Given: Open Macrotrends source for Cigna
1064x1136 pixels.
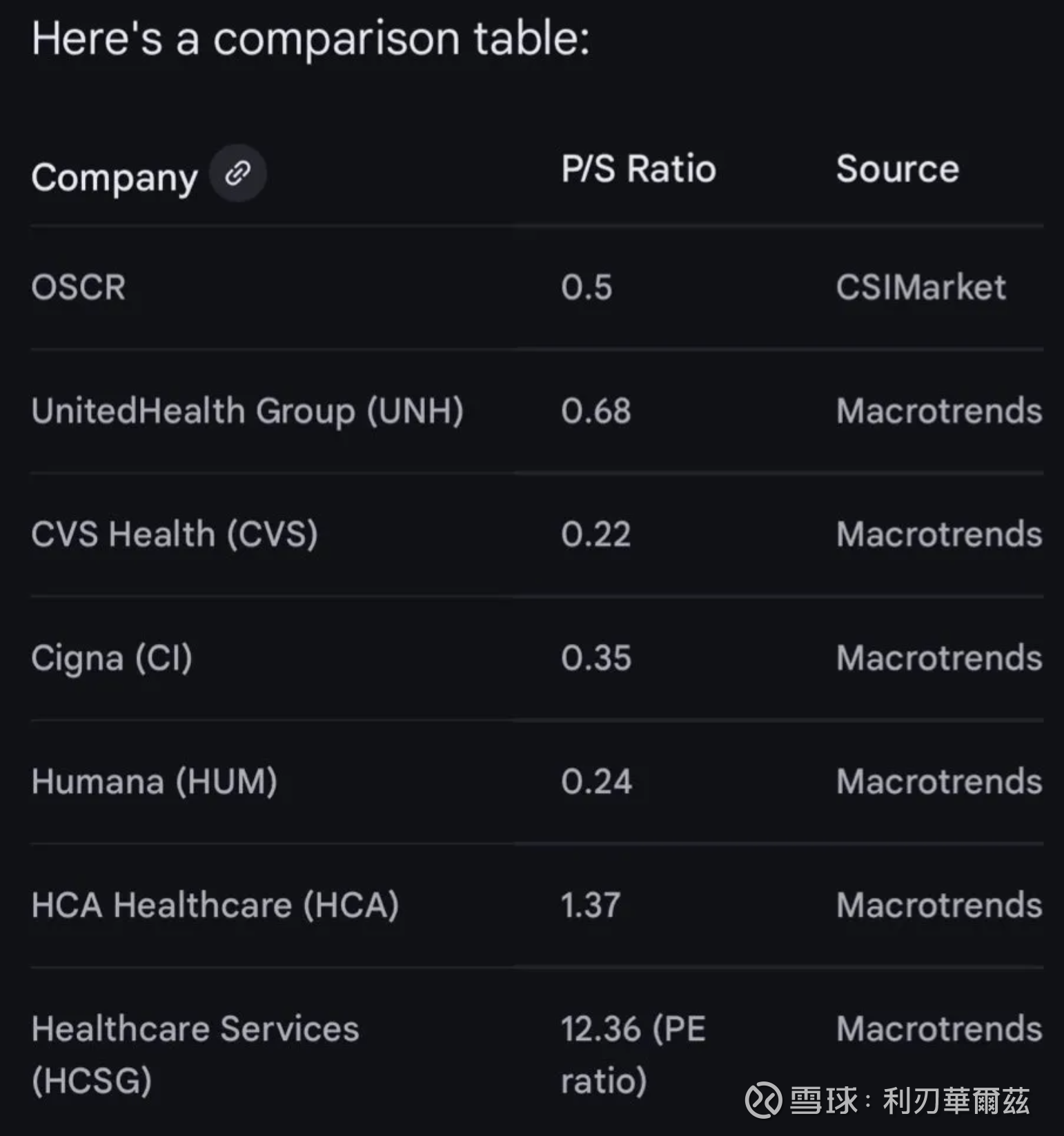Looking at the screenshot, I should [939, 658].
